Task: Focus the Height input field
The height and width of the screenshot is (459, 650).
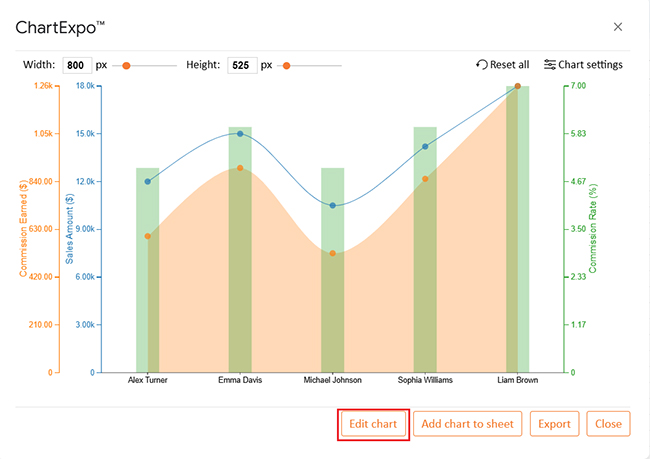Action: click(242, 65)
